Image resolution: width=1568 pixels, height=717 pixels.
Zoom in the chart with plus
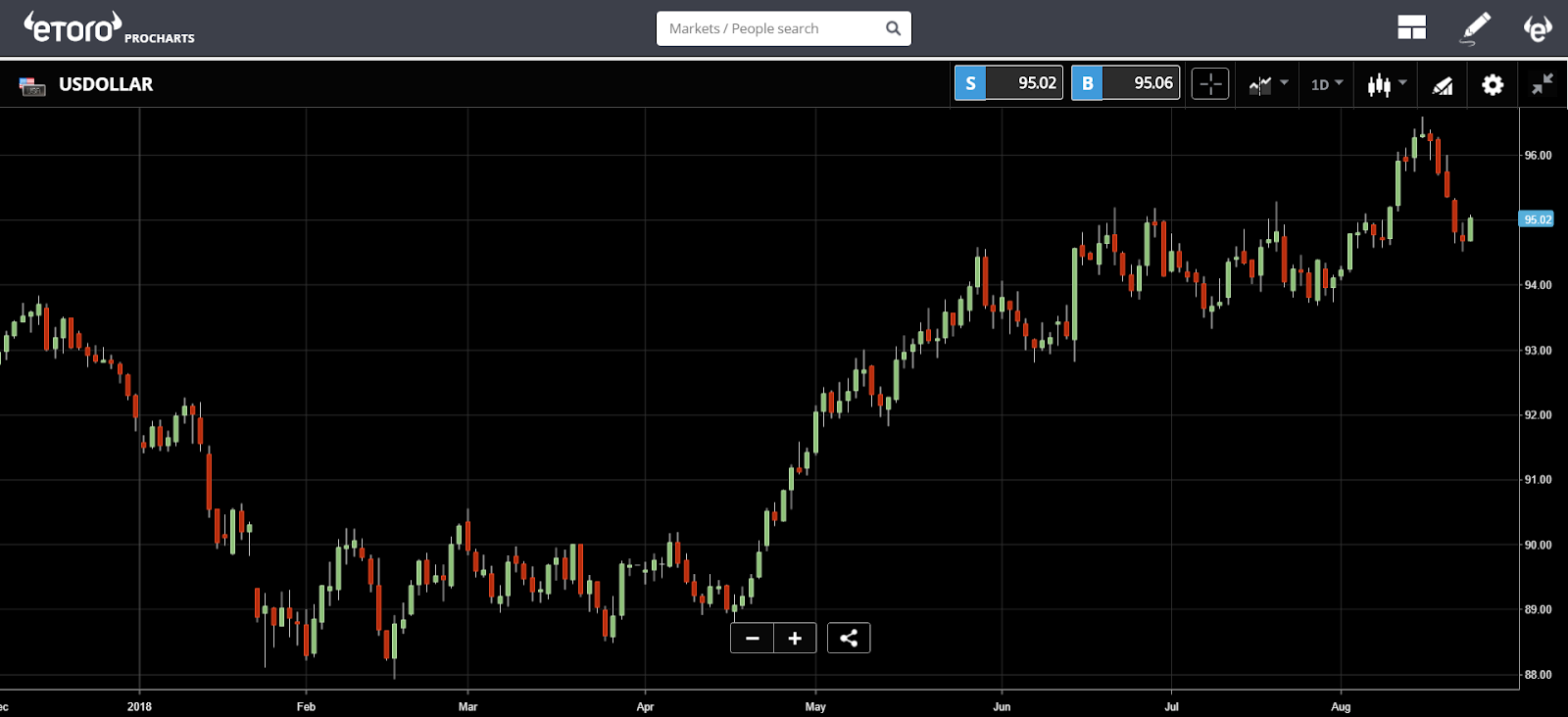(x=795, y=639)
